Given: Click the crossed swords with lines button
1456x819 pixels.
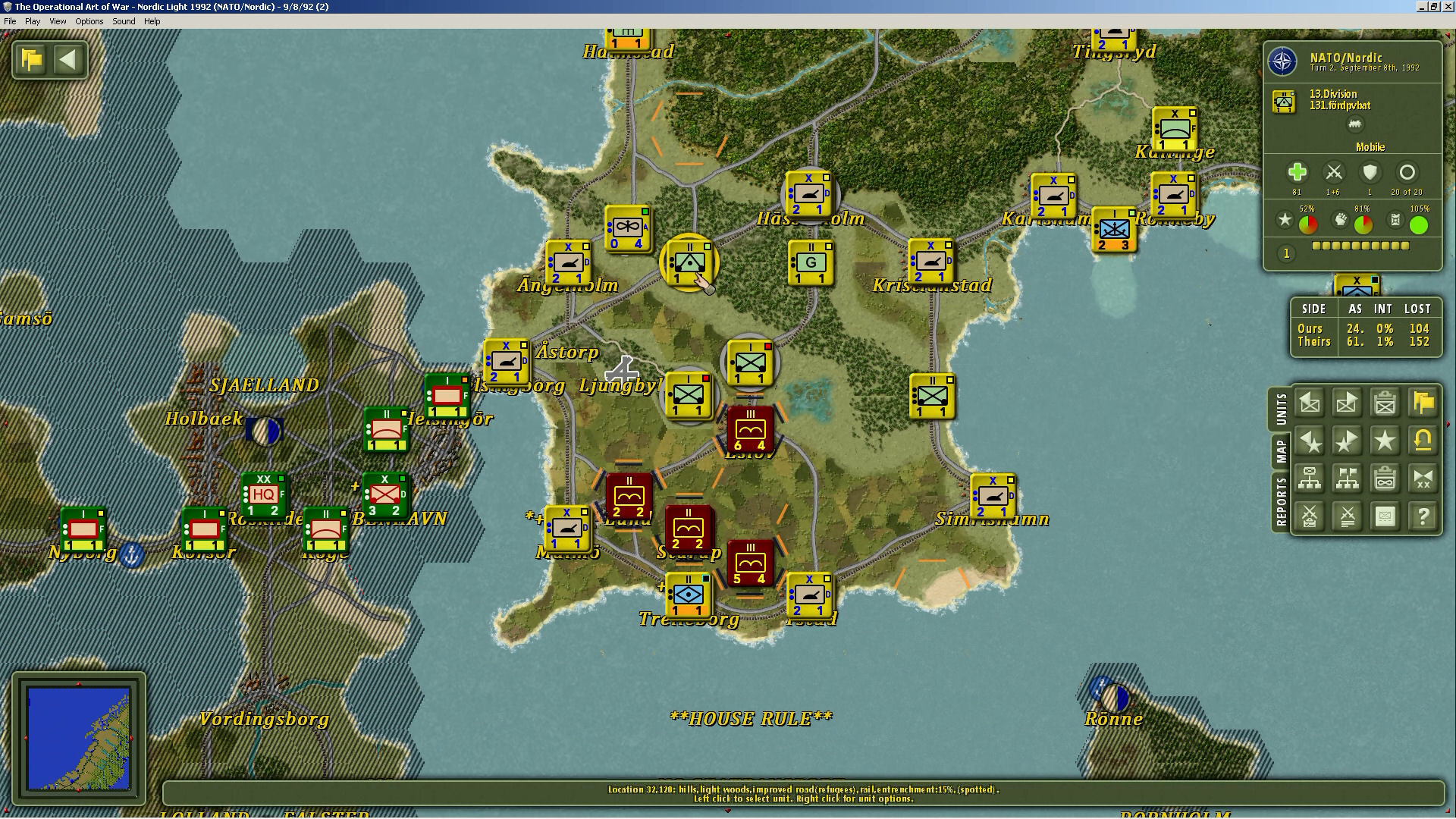Looking at the screenshot, I should pos(1348,516).
